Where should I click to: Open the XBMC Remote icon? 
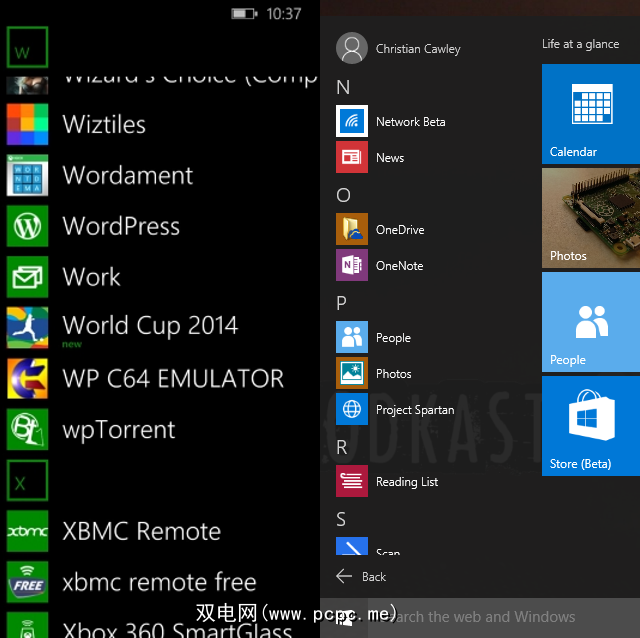(x=27, y=531)
